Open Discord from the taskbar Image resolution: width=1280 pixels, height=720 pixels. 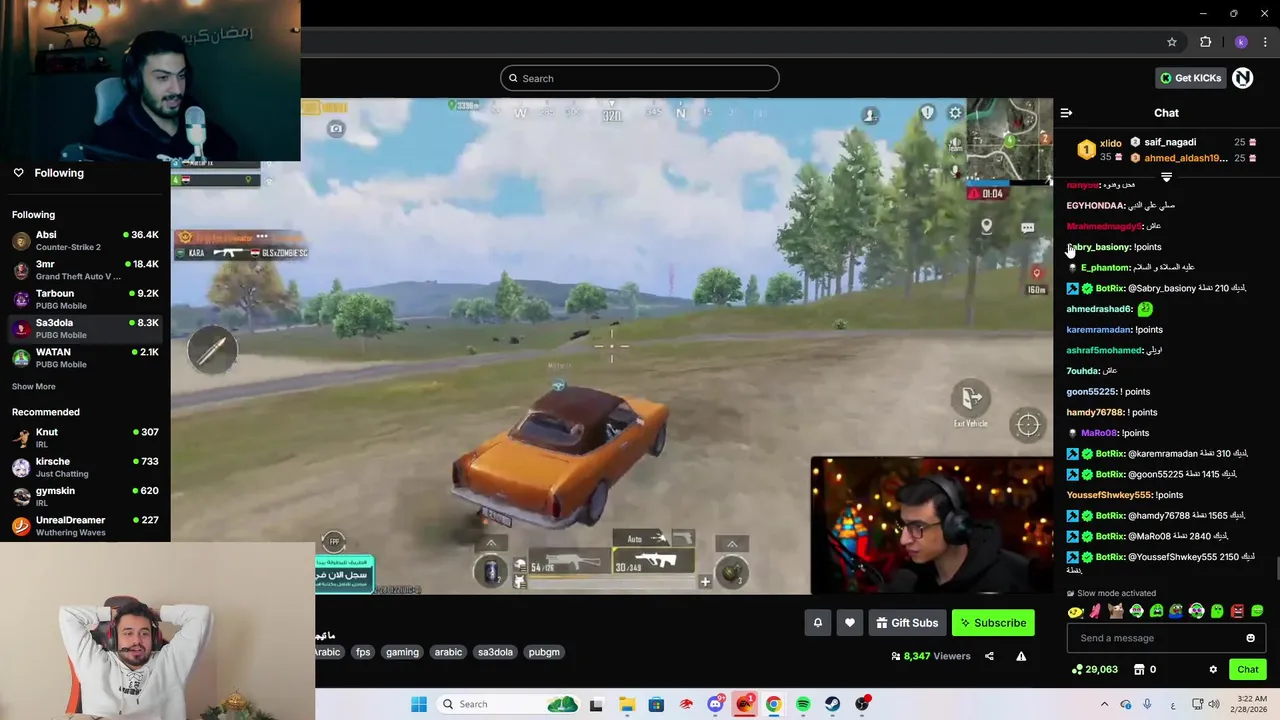coord(716,704)
